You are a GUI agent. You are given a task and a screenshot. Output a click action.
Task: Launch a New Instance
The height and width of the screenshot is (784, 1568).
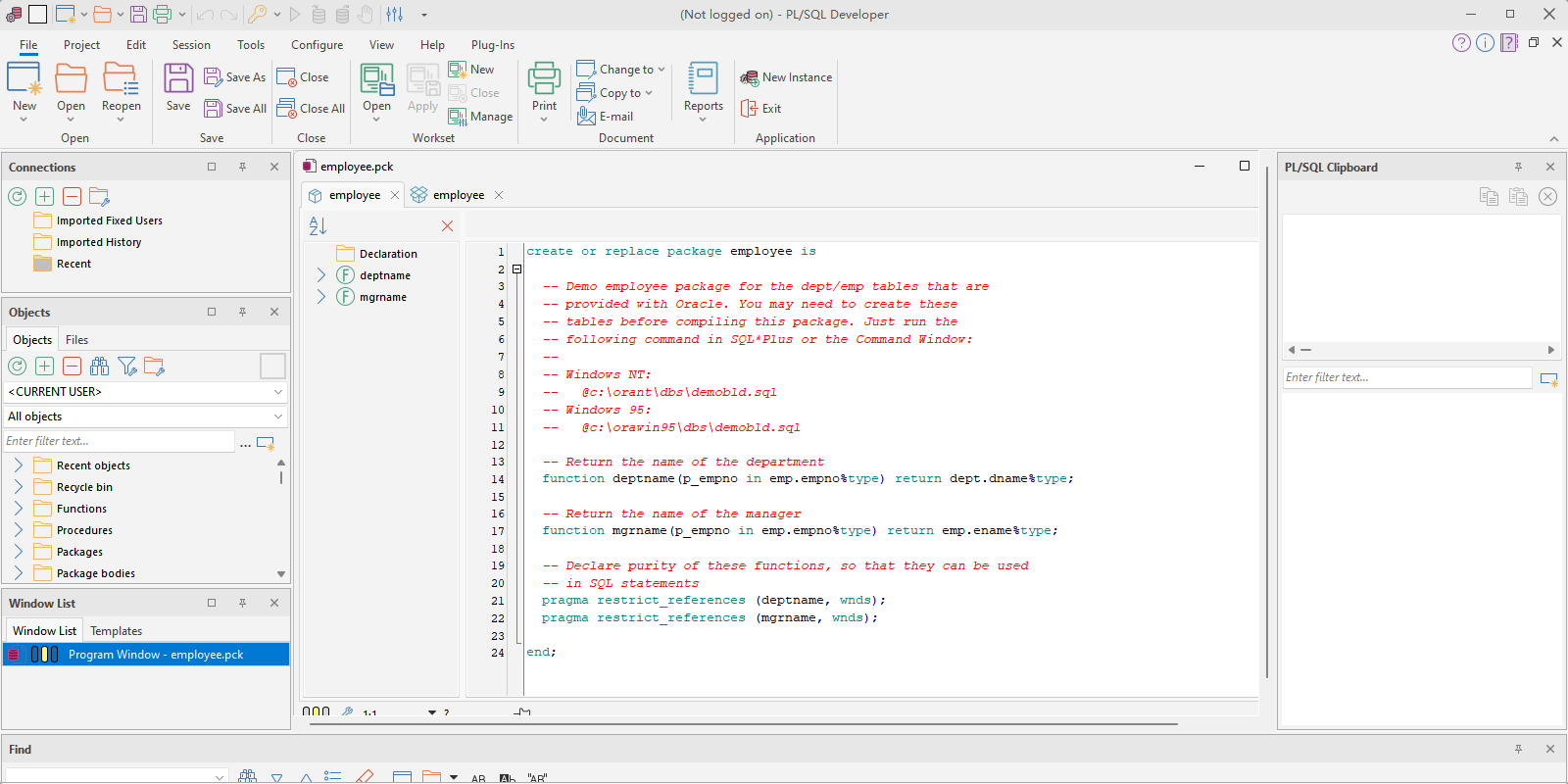tap(787, 77)
